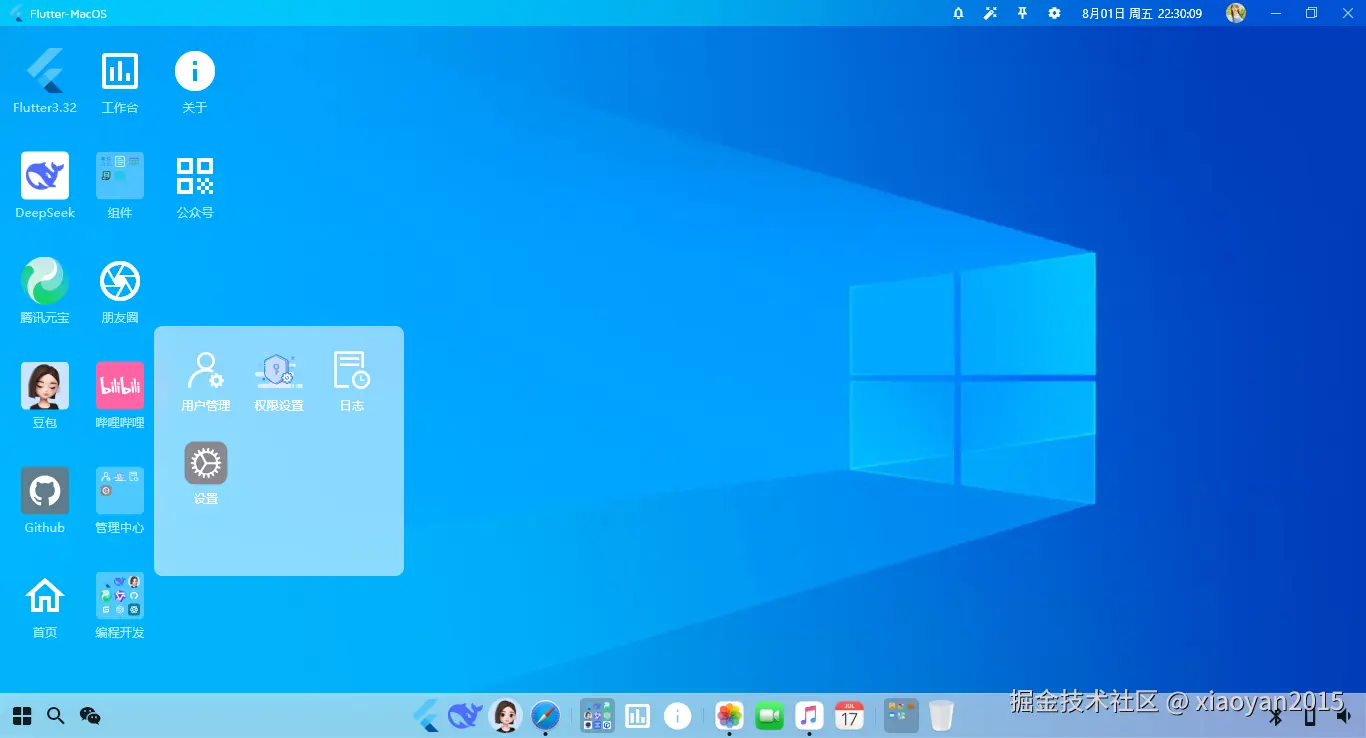Open notifications bell in top bar
1366x738 pixels.
(x=958, y=13)
